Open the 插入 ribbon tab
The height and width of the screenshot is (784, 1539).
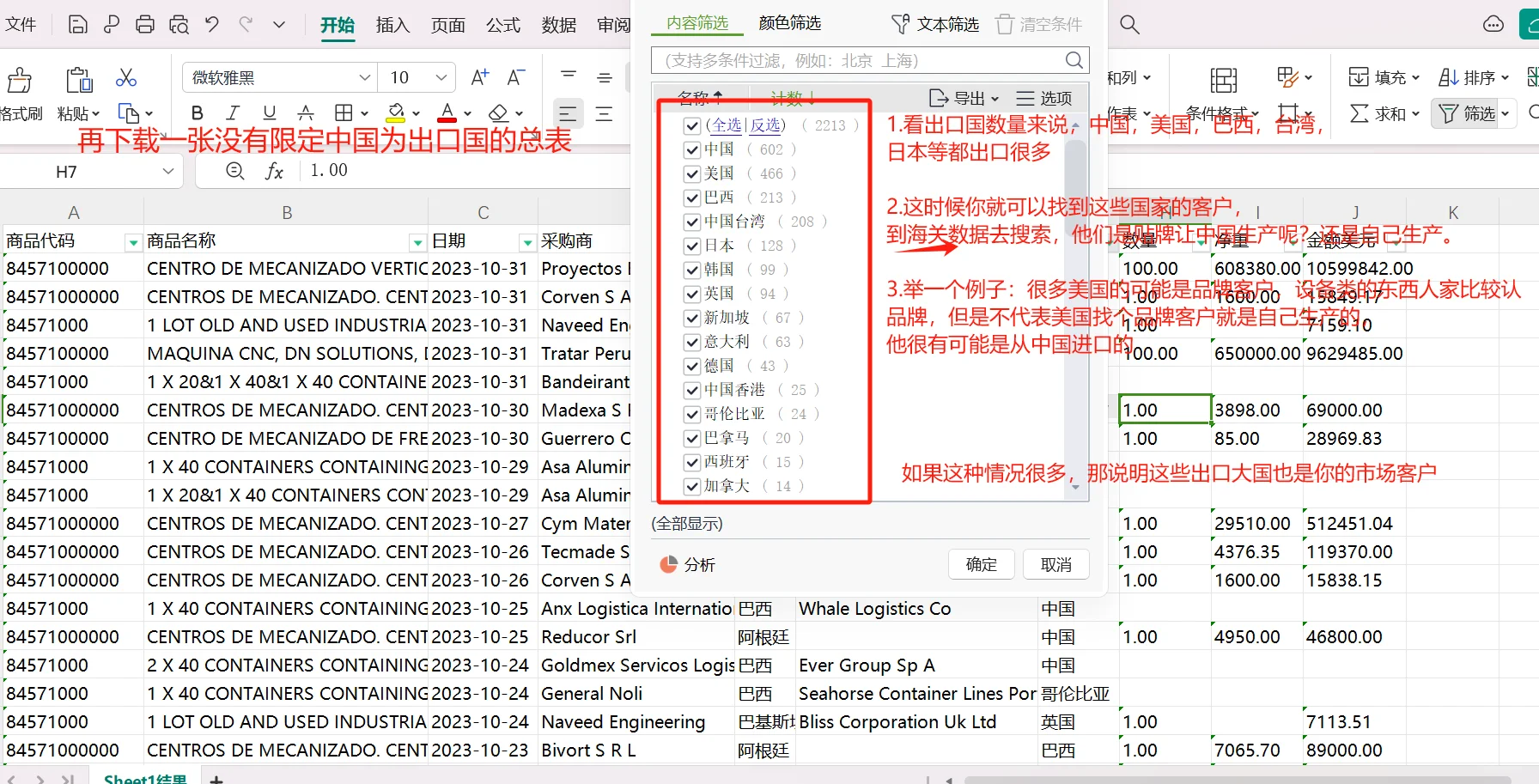[x=392, y=25]
